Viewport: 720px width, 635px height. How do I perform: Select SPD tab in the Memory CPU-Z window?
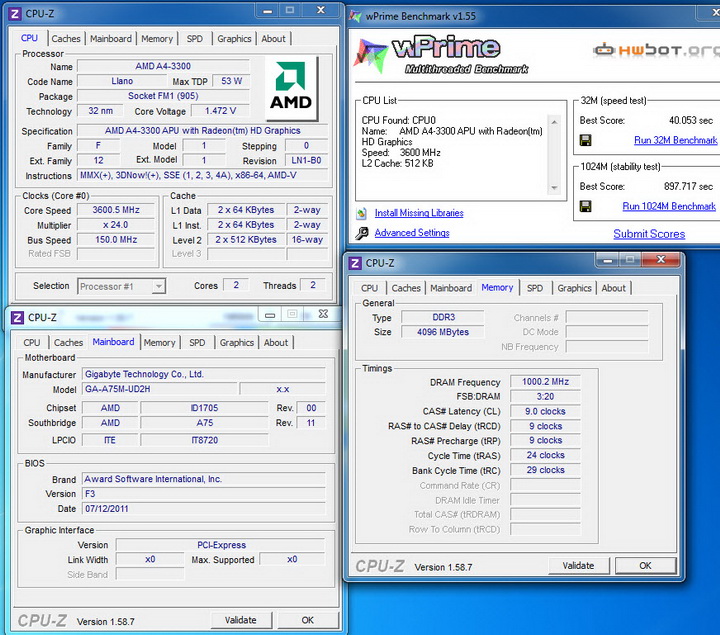(x=535, y=288)
